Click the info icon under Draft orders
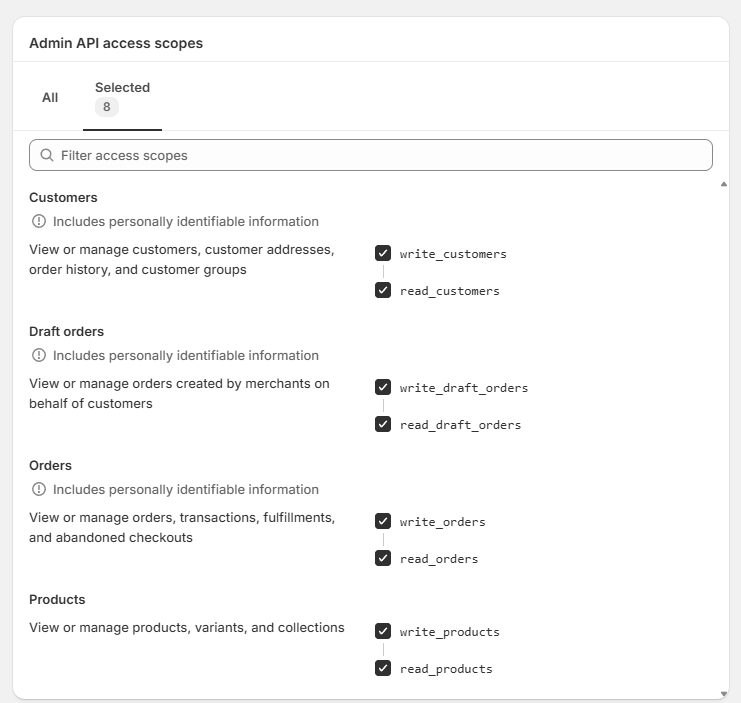 39,355
